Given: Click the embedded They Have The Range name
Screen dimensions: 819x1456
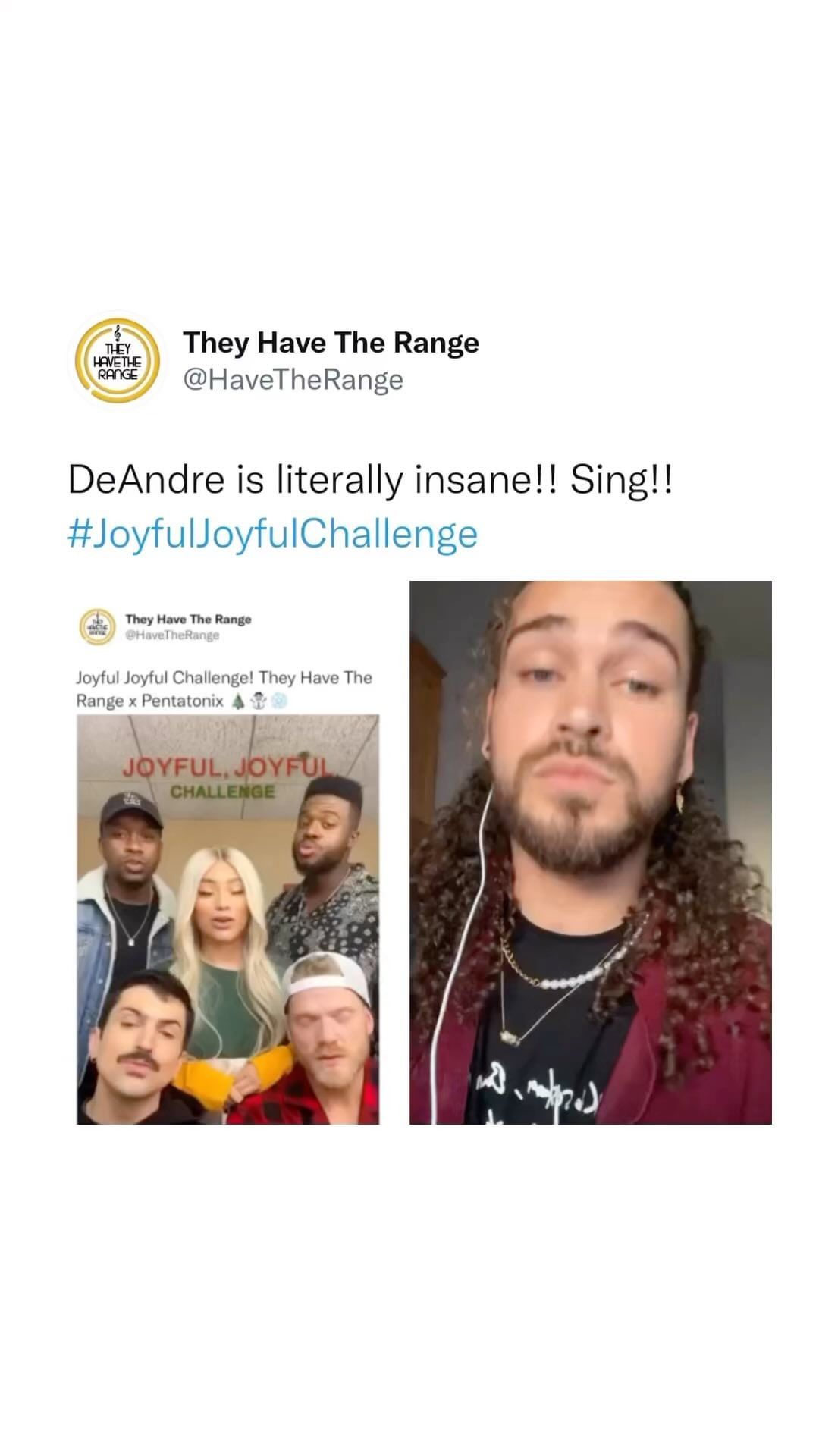Looking at the screenshot, I should coord(188,620).
